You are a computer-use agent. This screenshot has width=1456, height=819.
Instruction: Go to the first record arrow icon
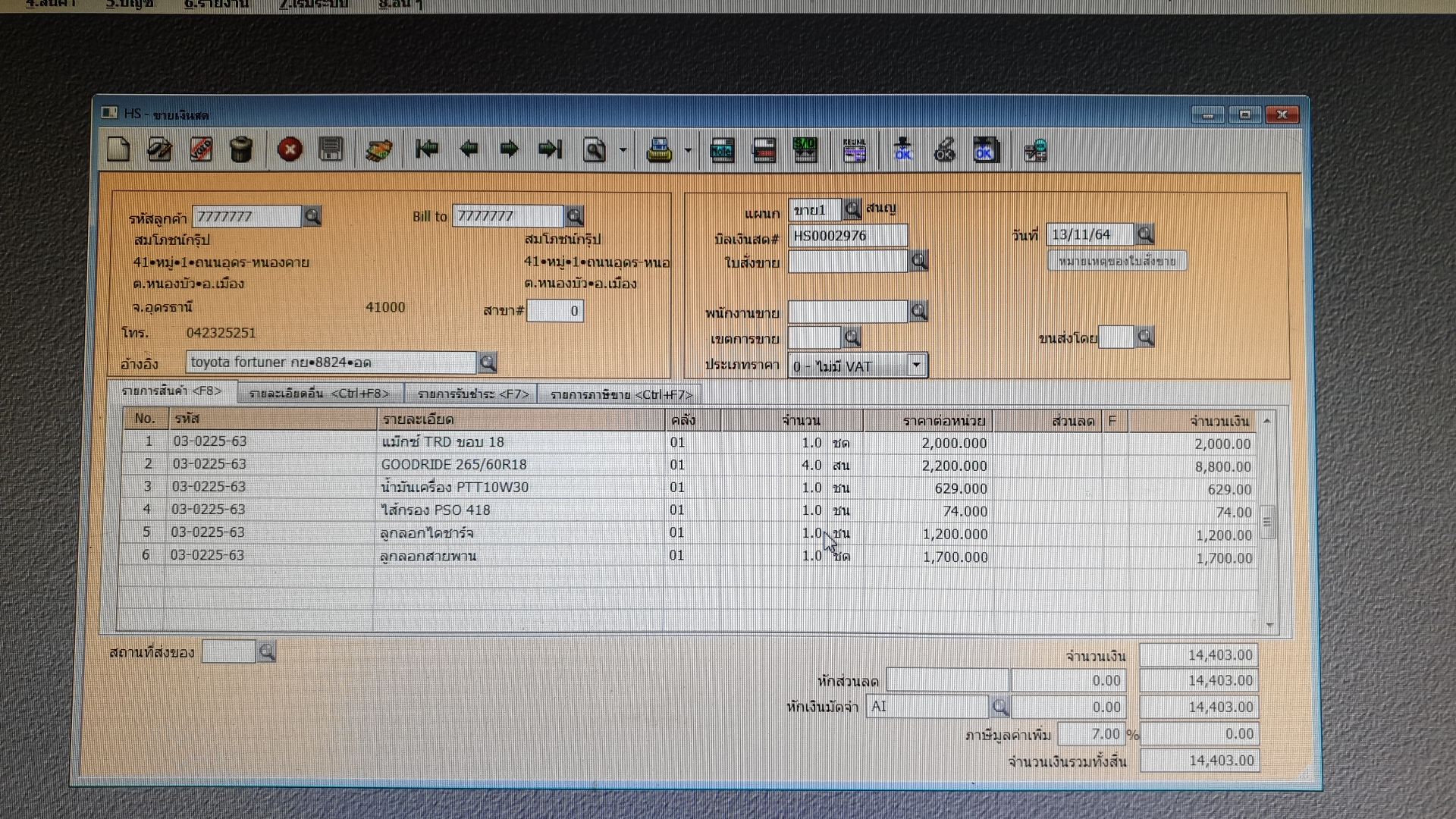[427, 149]
